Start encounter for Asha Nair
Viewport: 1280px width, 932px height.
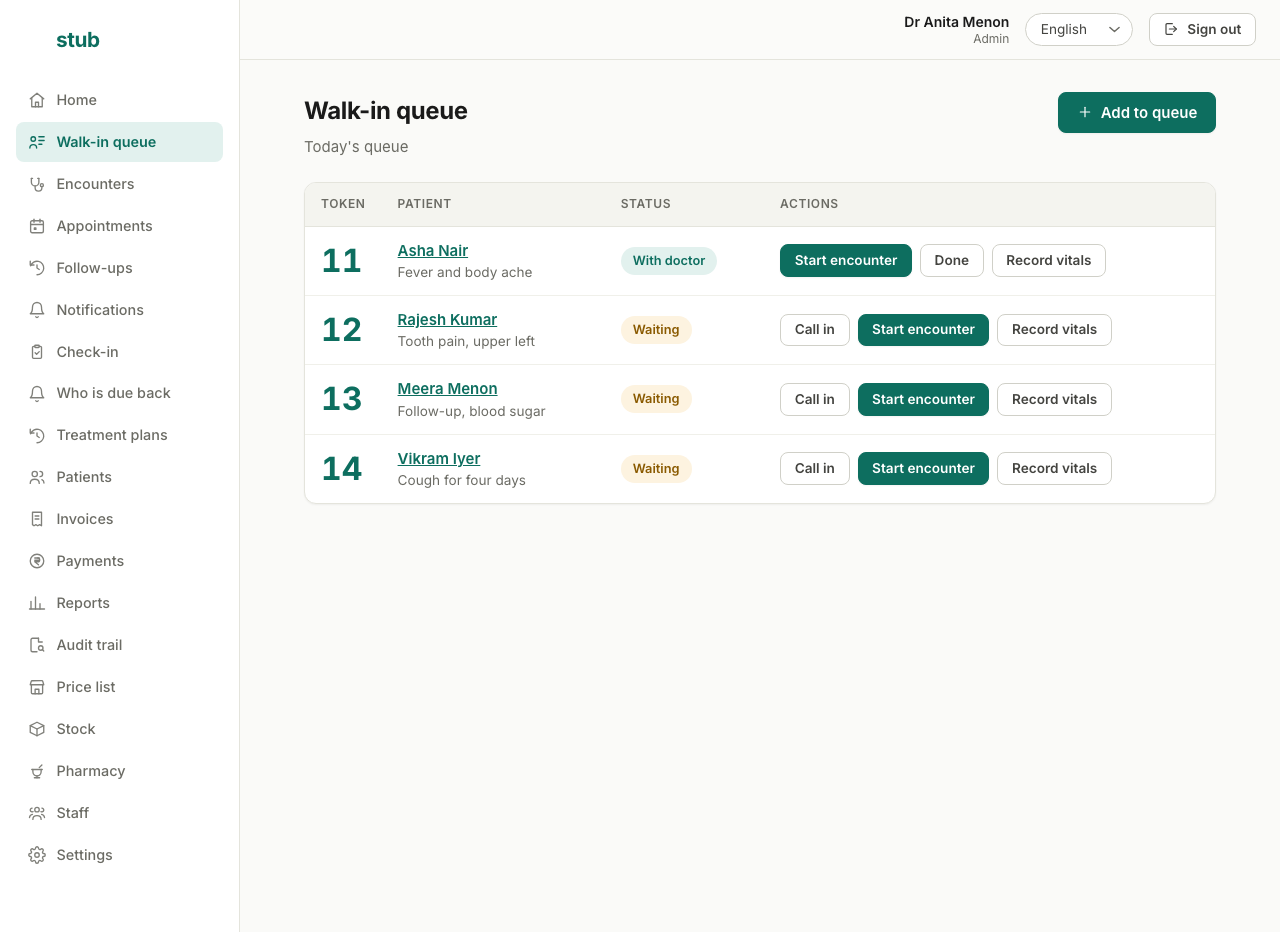(846, 260)
